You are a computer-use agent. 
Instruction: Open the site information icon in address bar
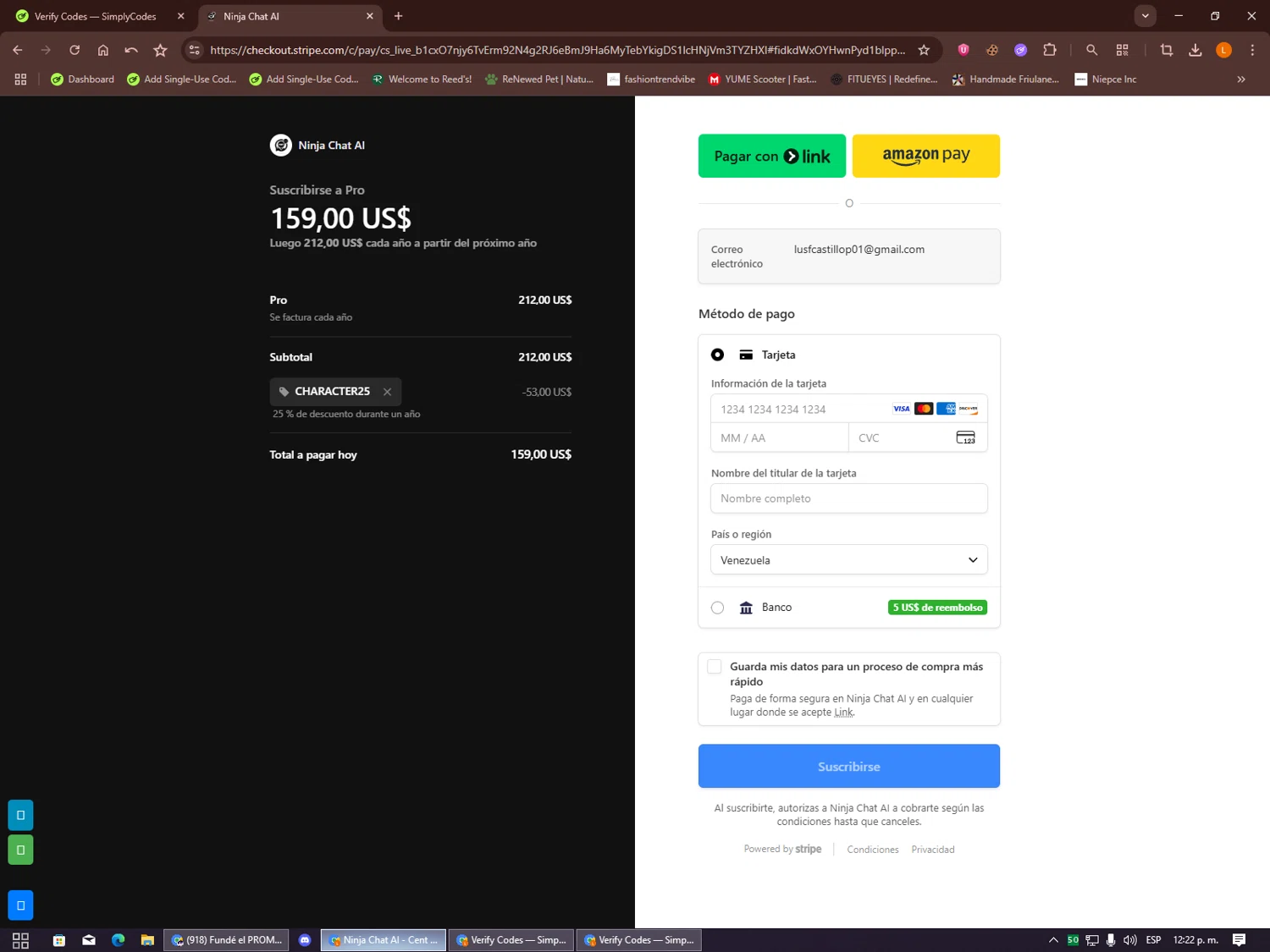pos(194,50)
